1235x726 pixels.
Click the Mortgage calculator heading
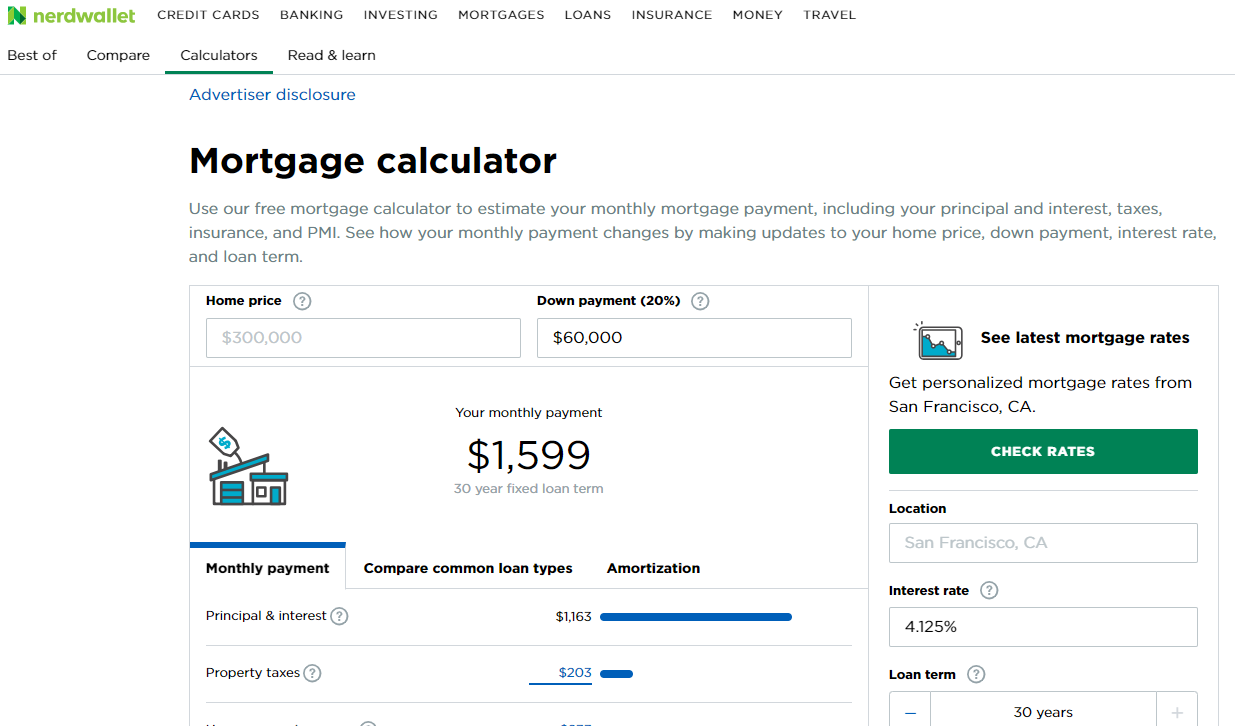coord(373,161)
